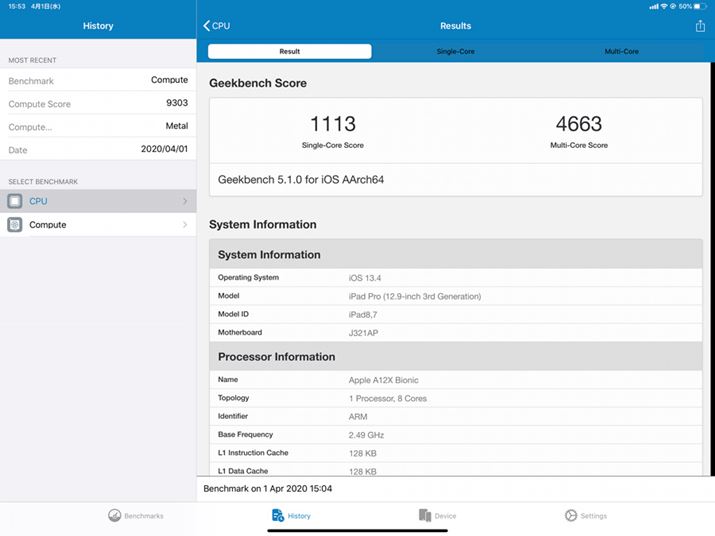Switch to the Multi-Core segment
Image resolution: width=715 pixels, height=536 pixels.
coord(621,51)
